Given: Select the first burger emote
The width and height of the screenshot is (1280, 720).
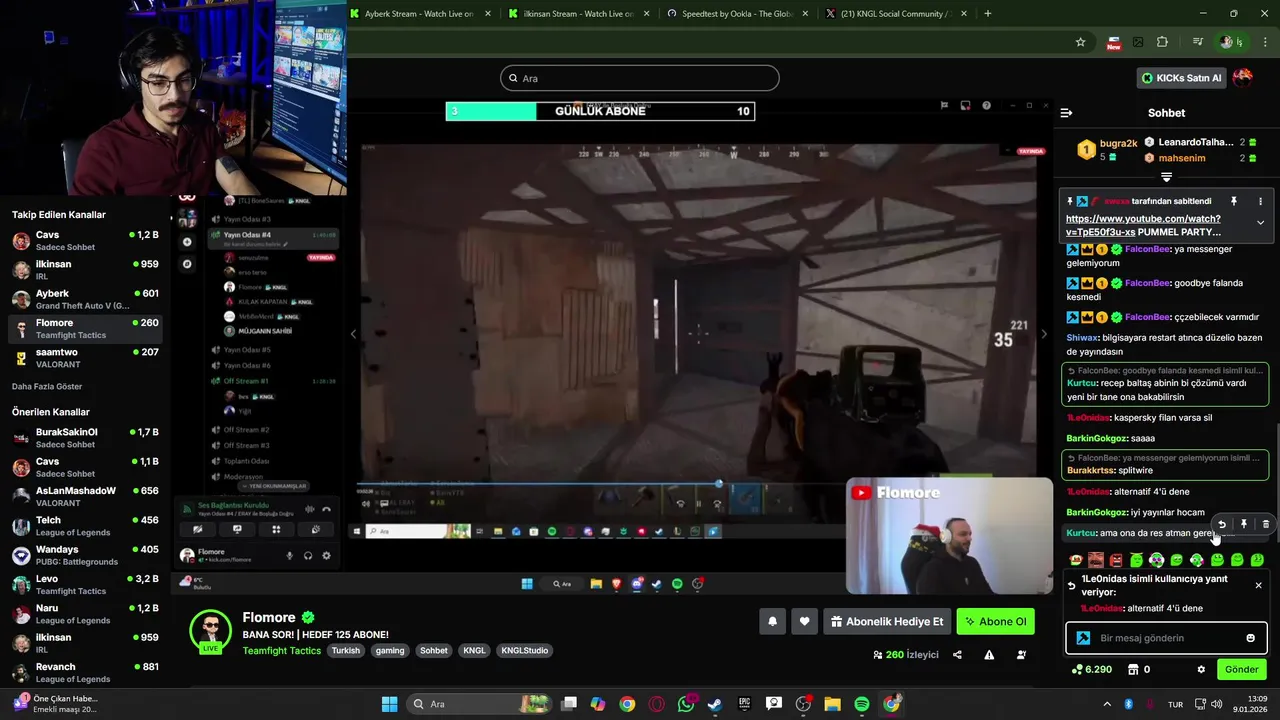Looking at the screenshot, I should pos(1076,560).
